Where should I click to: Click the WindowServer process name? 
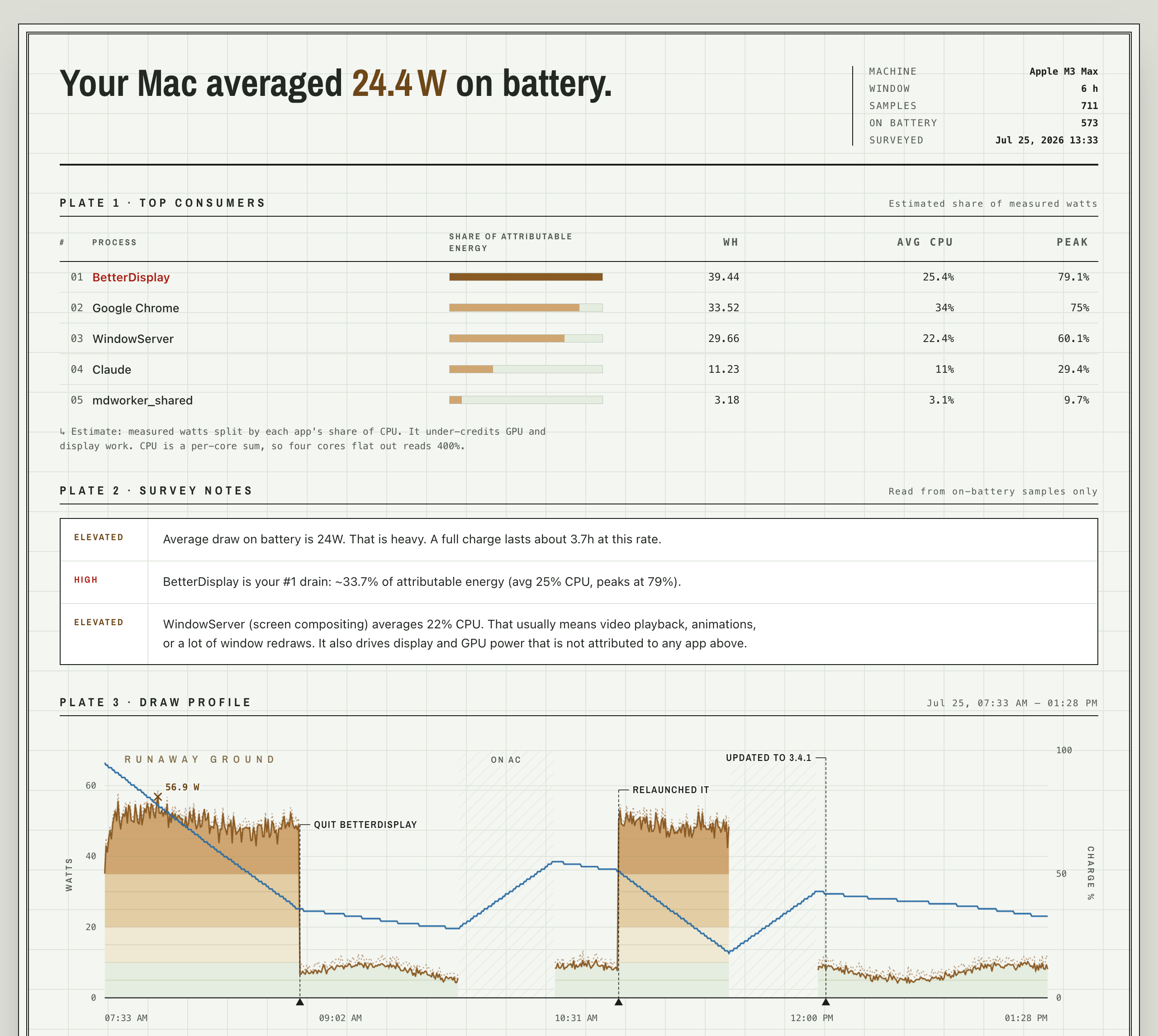click(133, 339)
